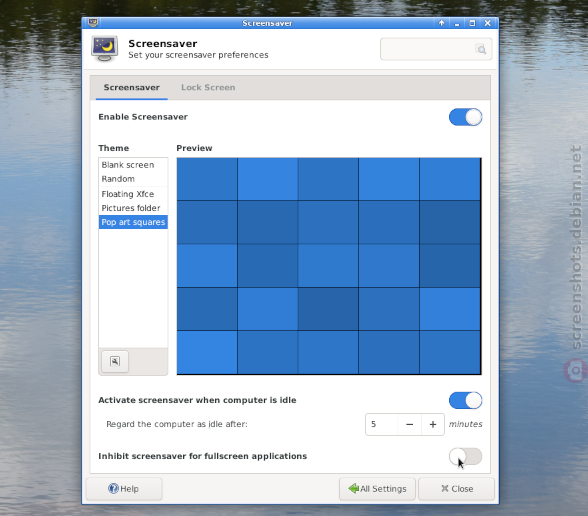
Task: Click the roll-up arrow titlebar icon
Action: pyautogui.click(x=441, y=23)
